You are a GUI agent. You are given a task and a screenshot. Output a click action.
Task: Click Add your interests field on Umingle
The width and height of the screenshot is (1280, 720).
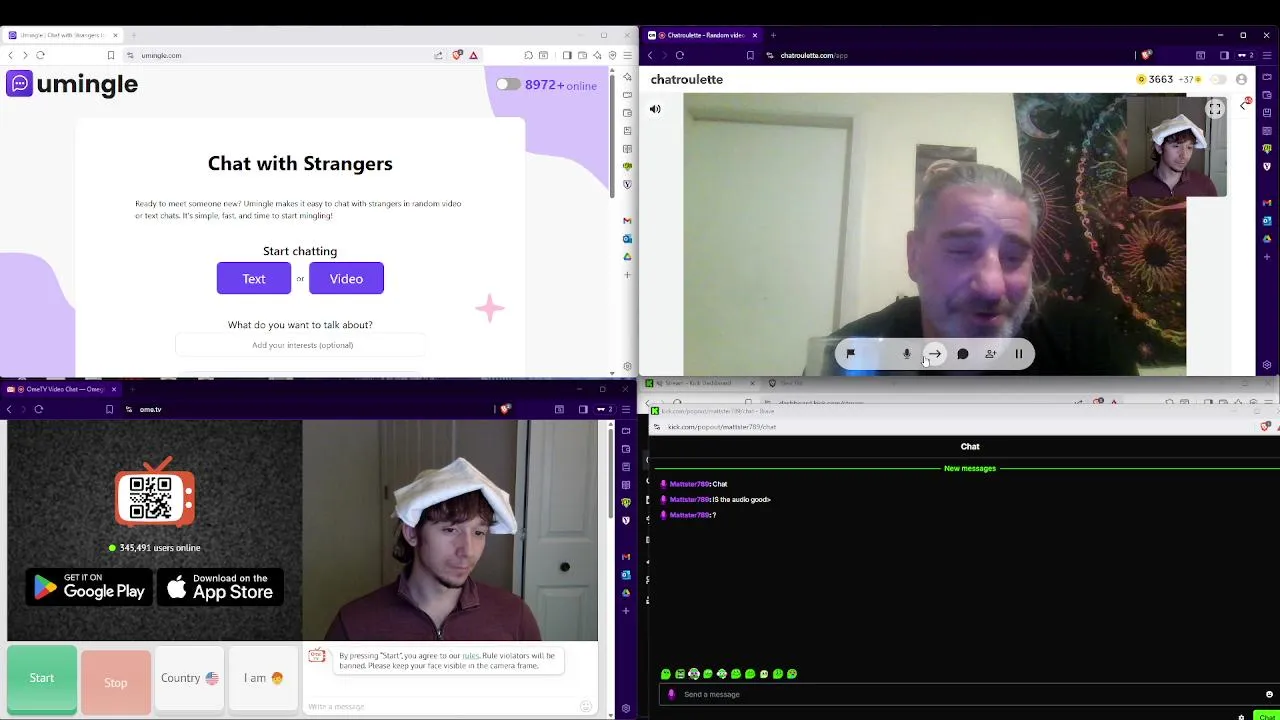[302, 345]
